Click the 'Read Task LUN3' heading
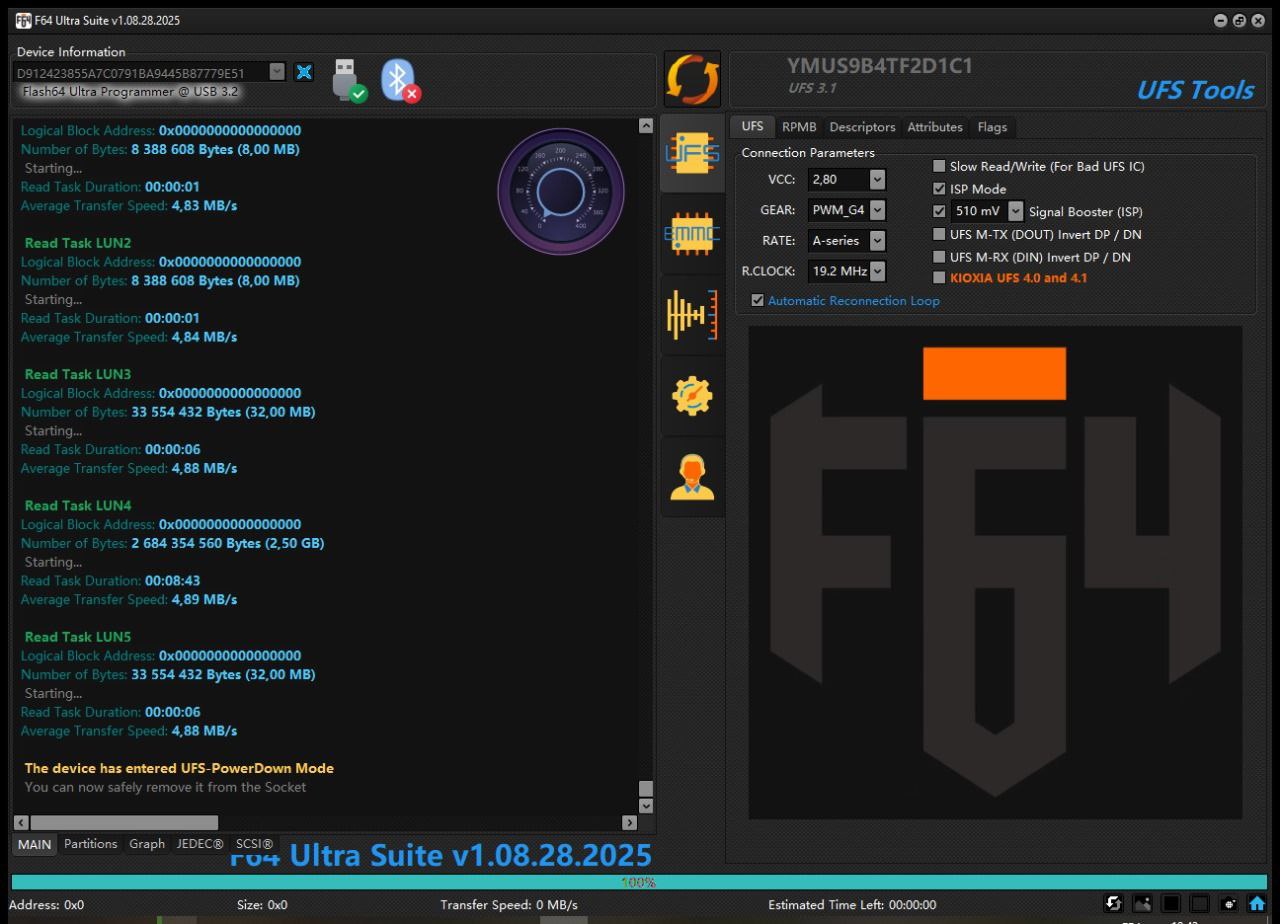This screenshot has height=924, width=1280. click(78, 374)
